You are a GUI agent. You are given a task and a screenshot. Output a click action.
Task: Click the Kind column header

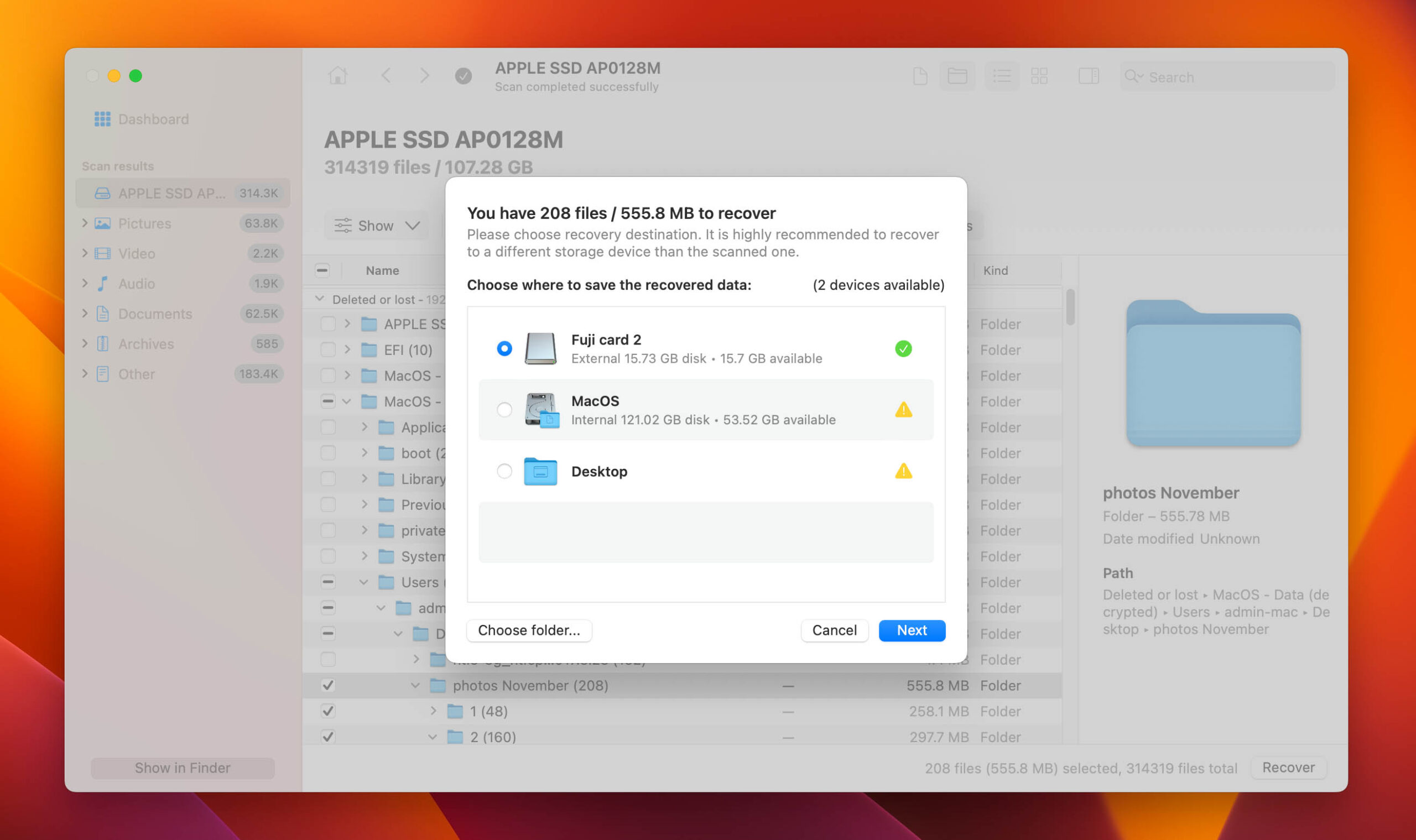point(995,270)
